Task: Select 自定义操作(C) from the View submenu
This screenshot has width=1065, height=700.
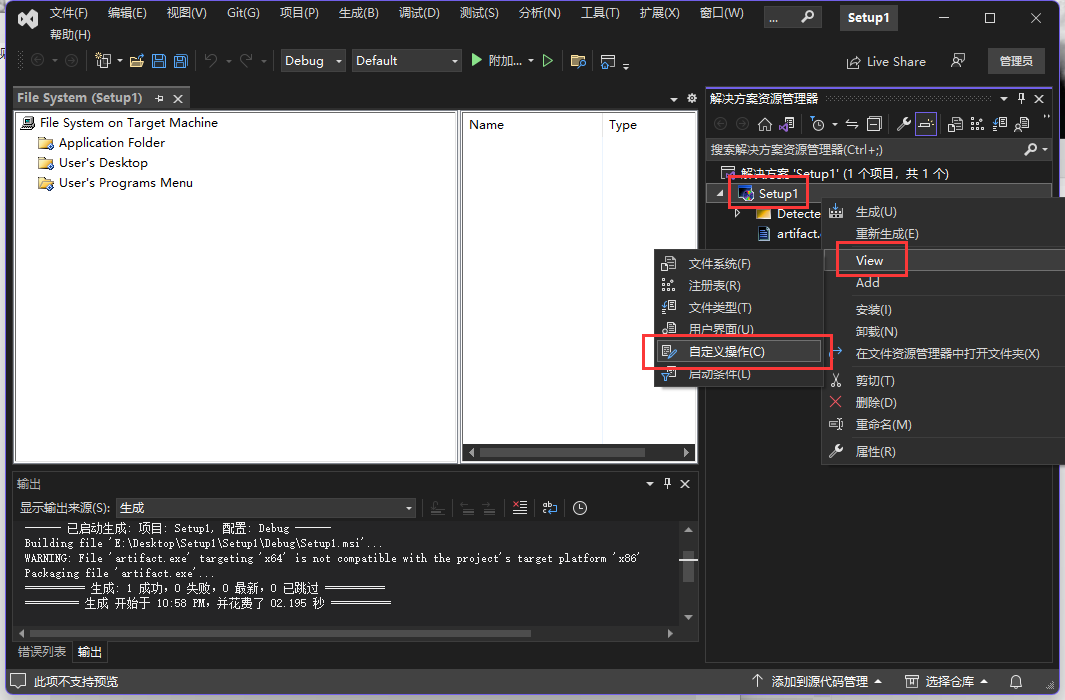Action: pos(727,352)
